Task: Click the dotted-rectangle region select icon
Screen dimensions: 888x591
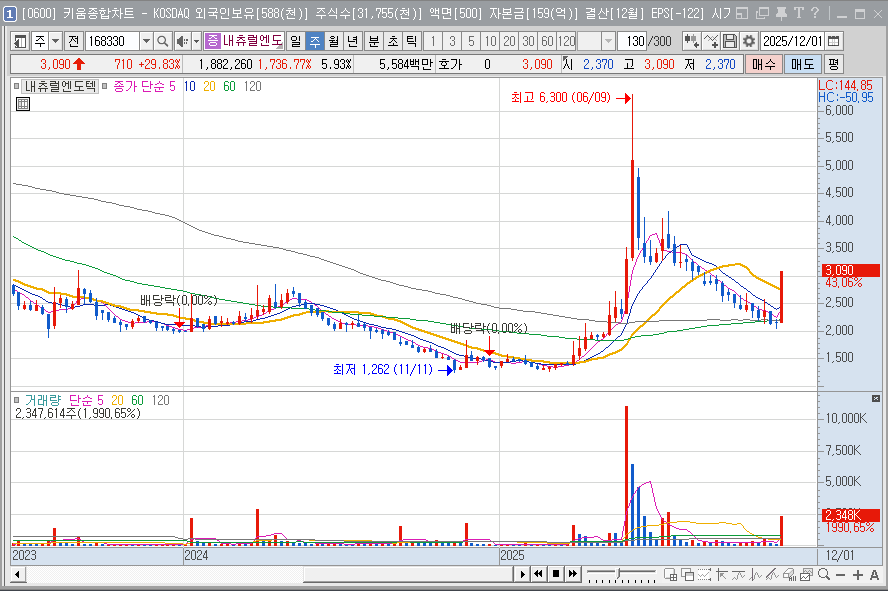Action: [704, 575]
